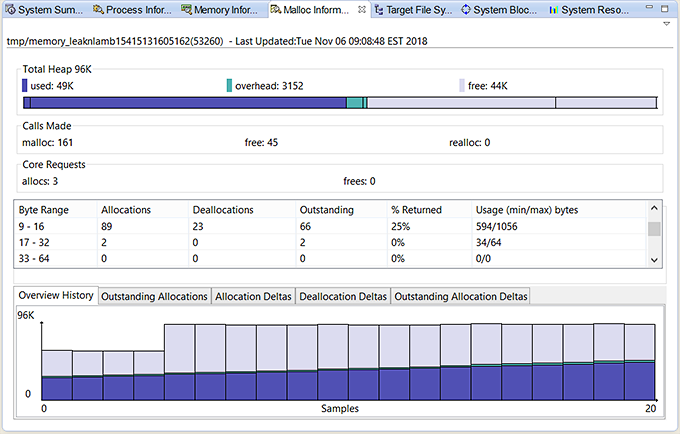The width and height of the screenshot is (680, 434).
Task: Switch to the Outstanding Allocations tab
Action: [x=154, y=297]
